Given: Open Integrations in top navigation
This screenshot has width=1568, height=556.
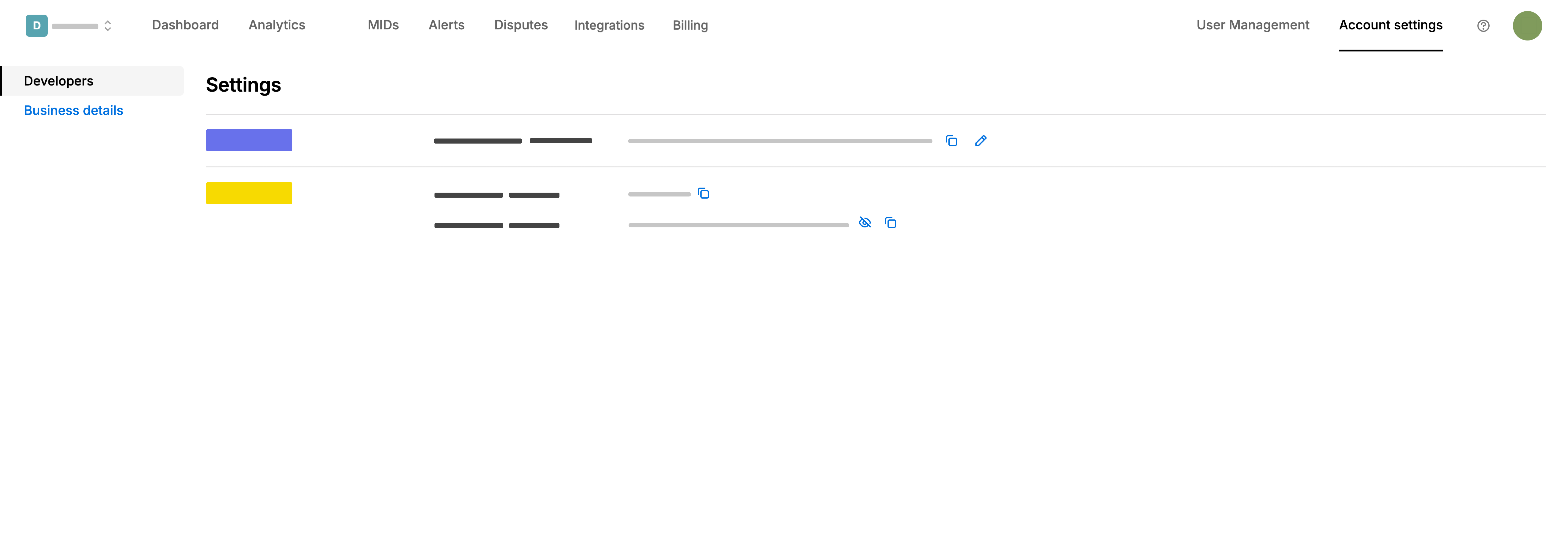Looking at the screenshot, I should coord(609,25).
